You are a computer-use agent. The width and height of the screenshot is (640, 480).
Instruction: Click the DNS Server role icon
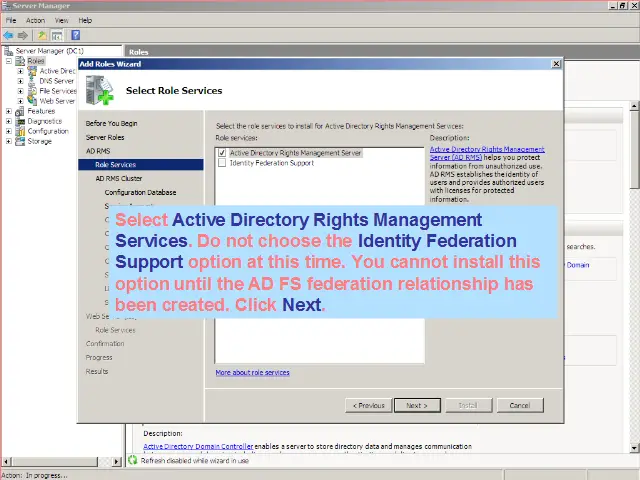(32, 81)
